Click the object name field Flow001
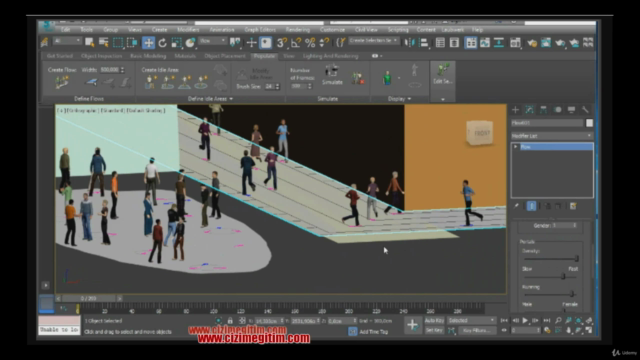 pyautogui.click(x=547, y=122)
